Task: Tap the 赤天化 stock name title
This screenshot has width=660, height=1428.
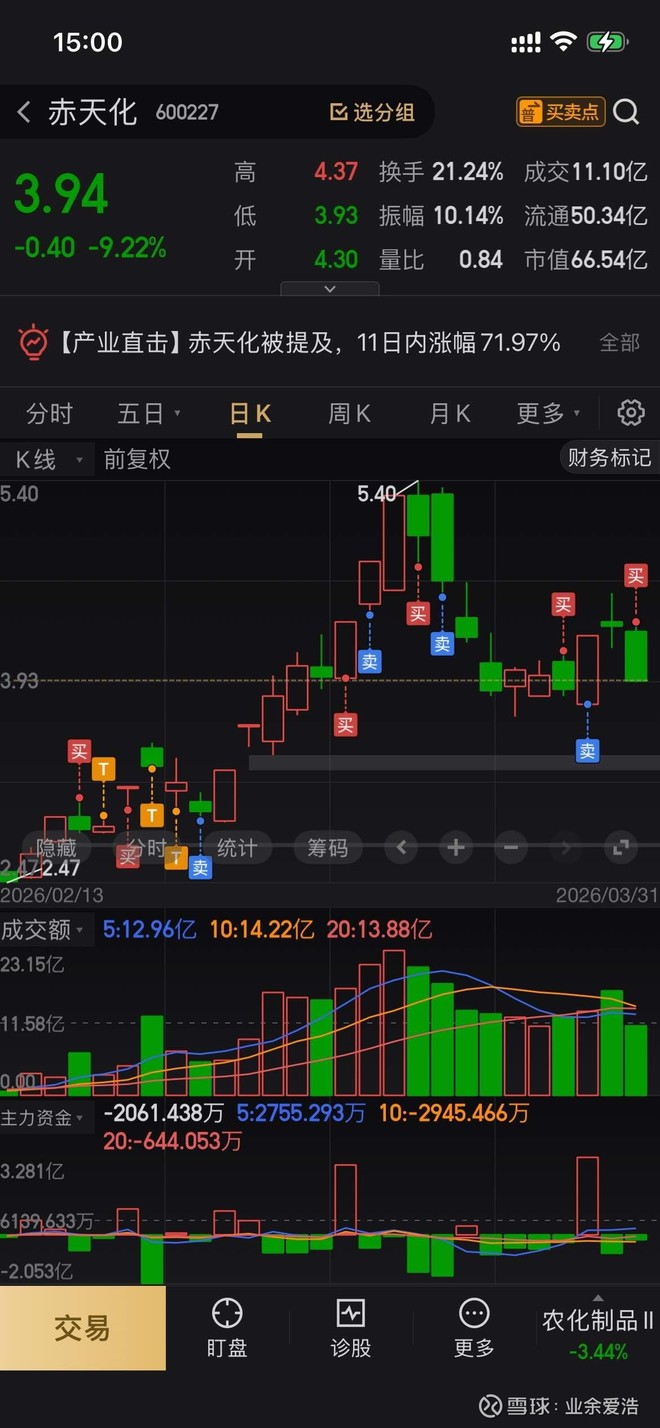Action: (92, 112)
